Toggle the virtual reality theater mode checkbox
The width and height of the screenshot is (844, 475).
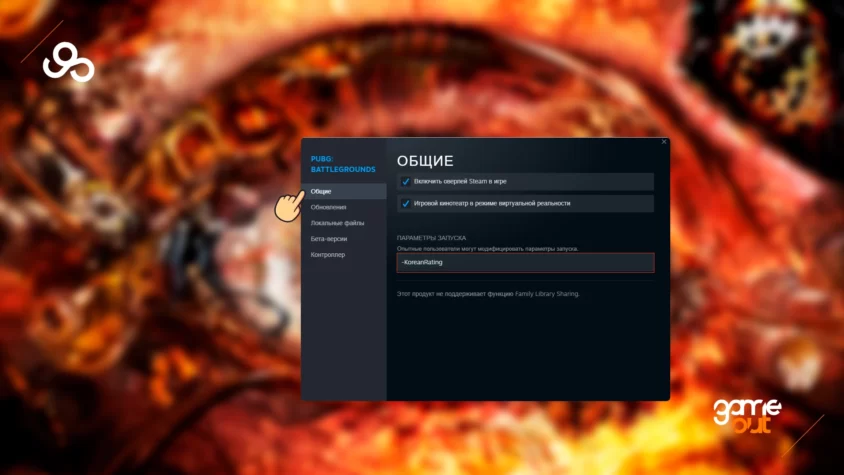tap(406, 204)
